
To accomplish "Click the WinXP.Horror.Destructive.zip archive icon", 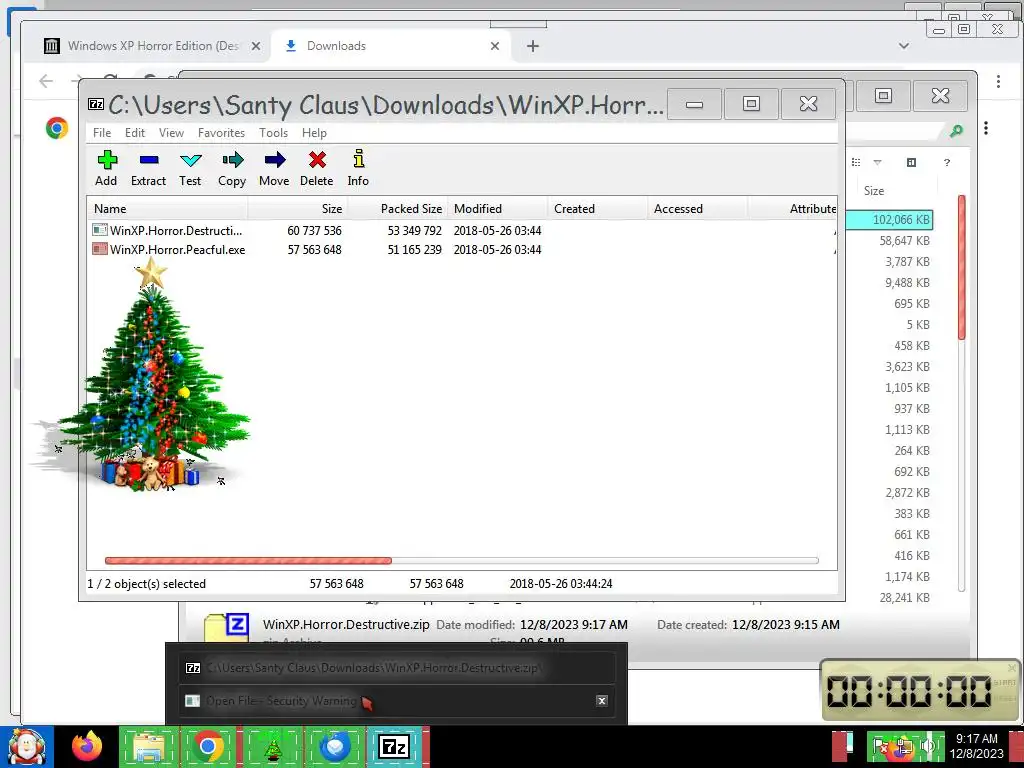I will click(x=226, y=628).
